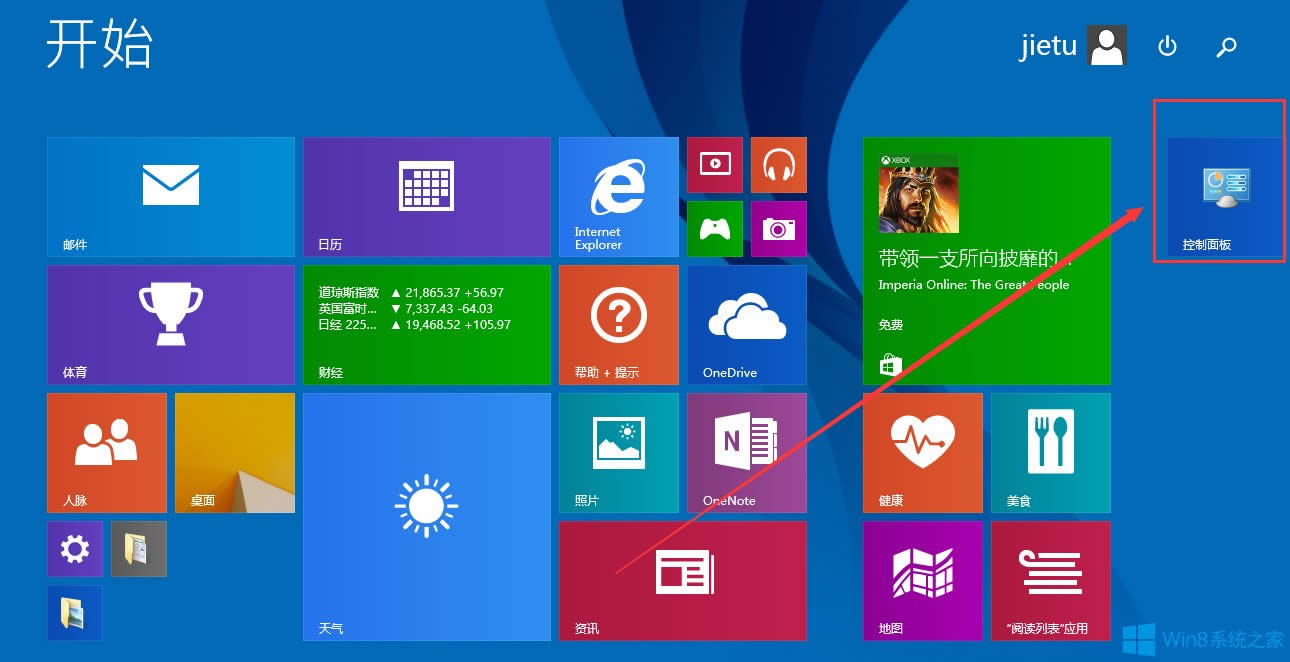Launch the Camera app
The height and width of the screenshot is (662, 1290).
(x=778, y=228)
